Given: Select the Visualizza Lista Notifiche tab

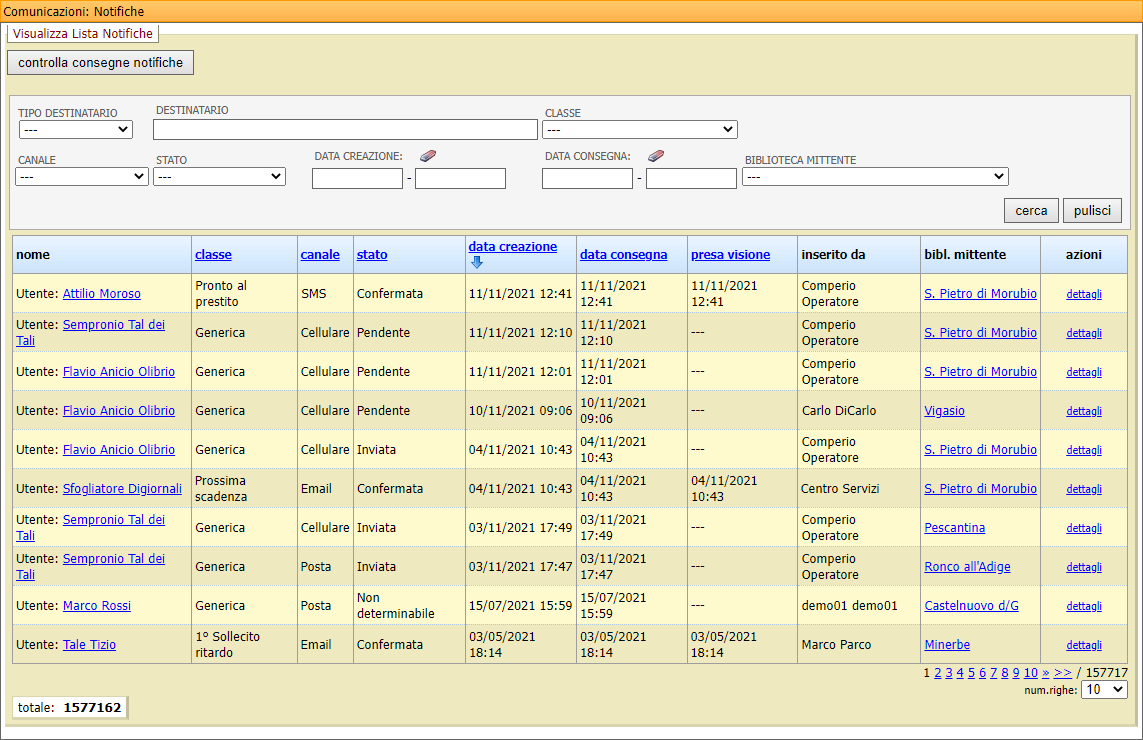Looking at the screenshot, I should pos(83,33).
